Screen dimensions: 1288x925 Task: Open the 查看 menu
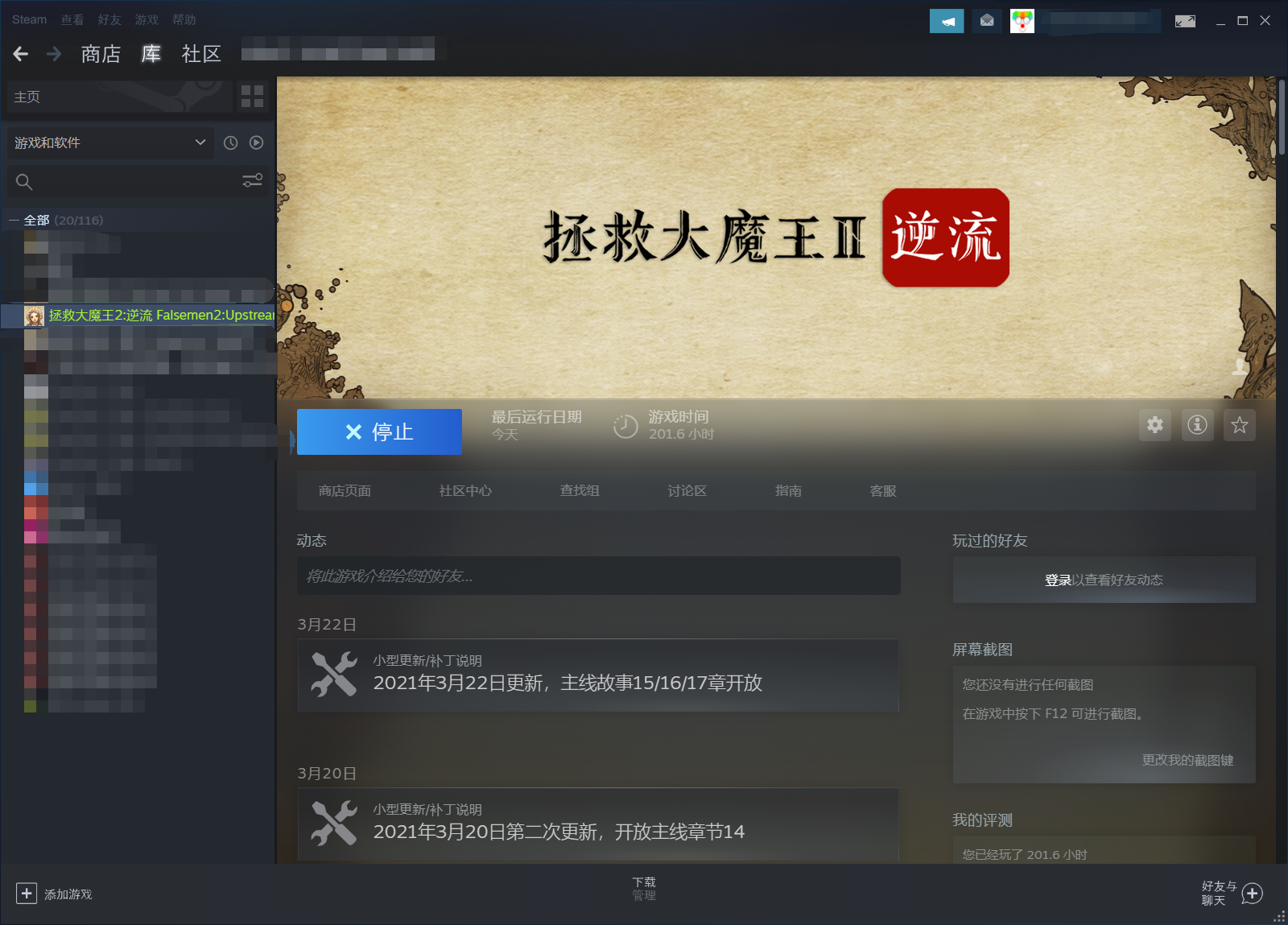coord(72,19)
